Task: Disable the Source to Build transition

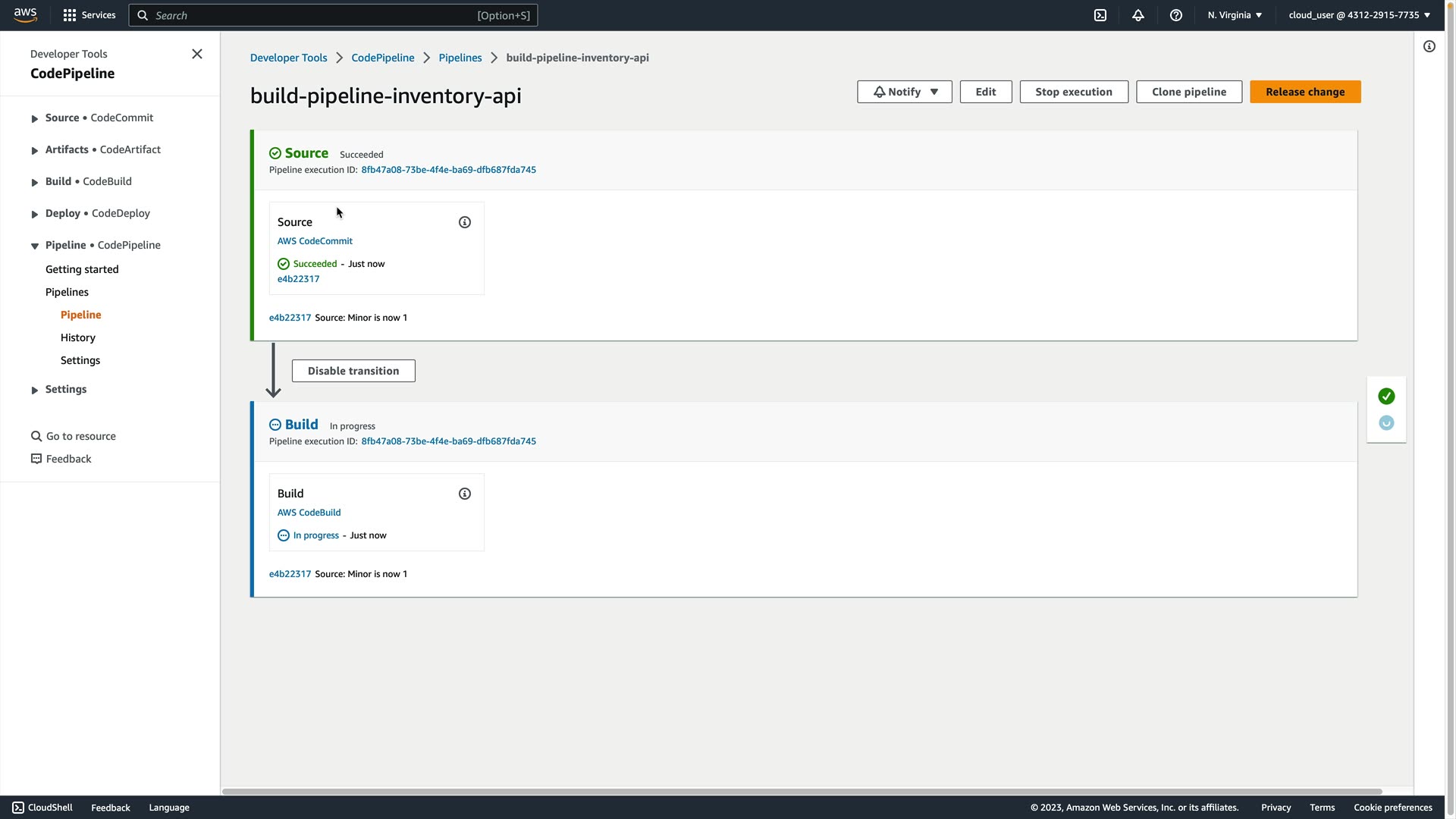Action: (x=353, y=371)
